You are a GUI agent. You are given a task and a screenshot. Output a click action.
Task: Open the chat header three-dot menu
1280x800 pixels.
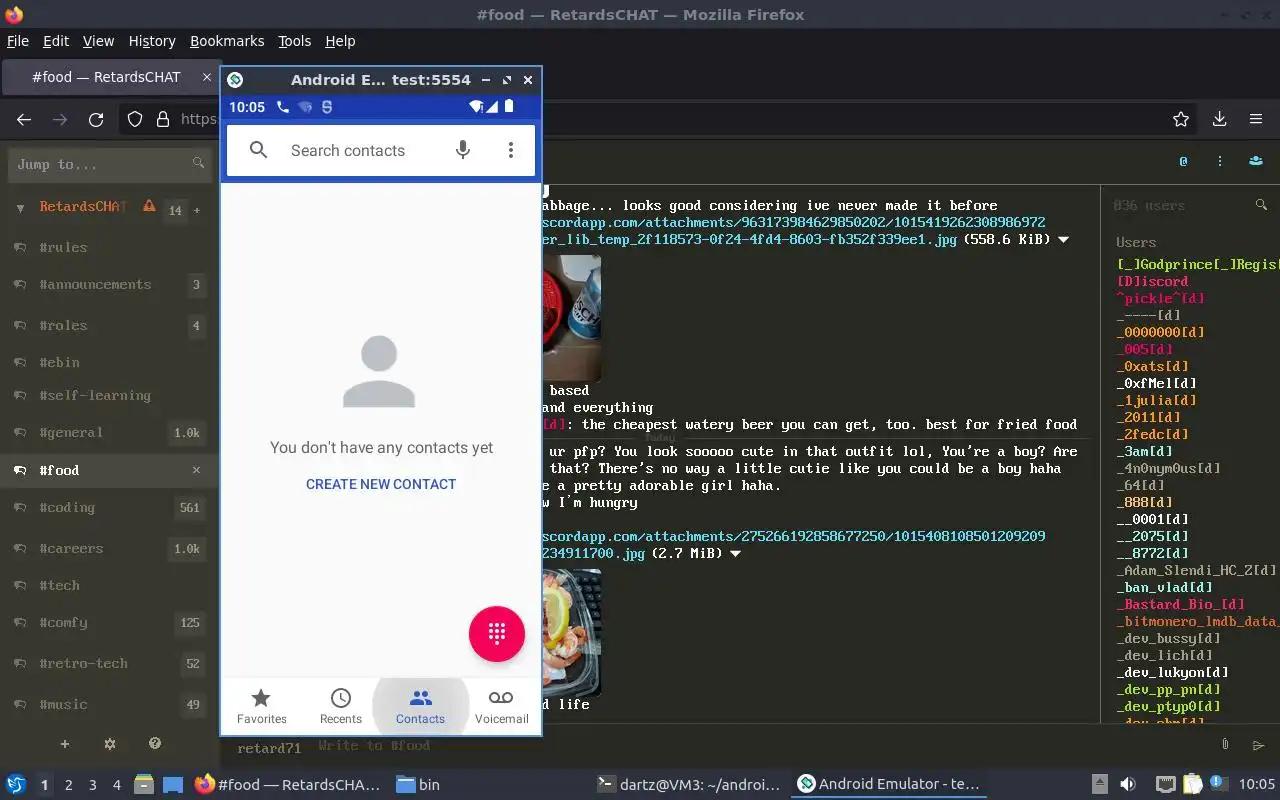(1220, 160)
